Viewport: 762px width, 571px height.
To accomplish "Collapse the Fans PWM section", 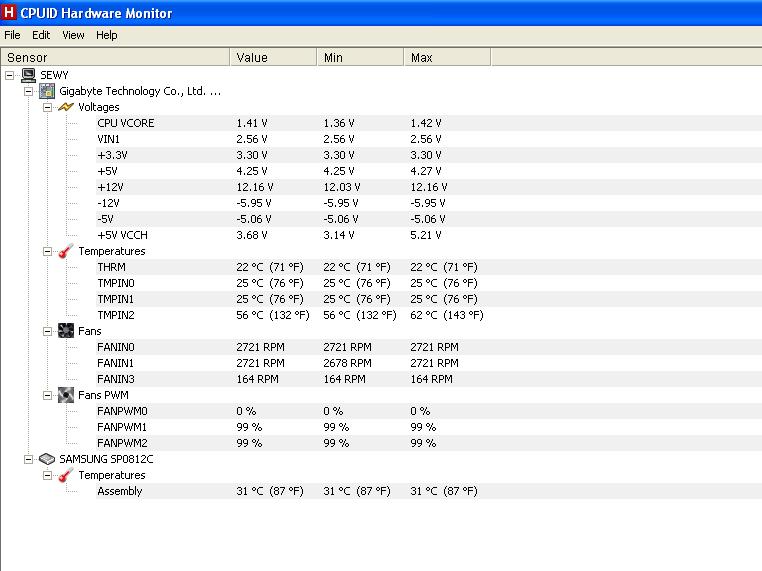I will 47,395.
